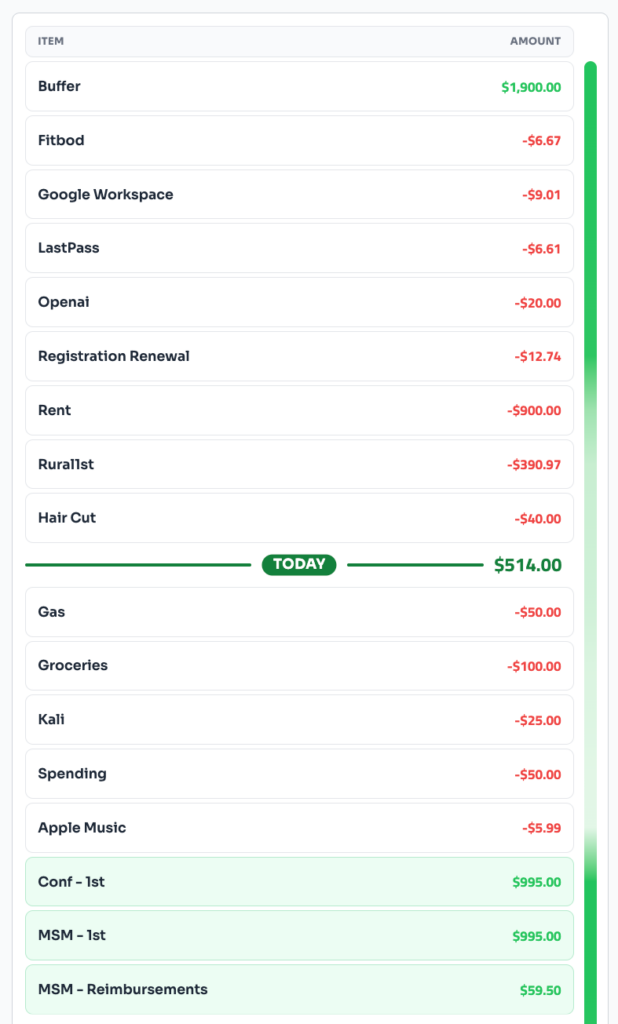This screenshot has width=618, height=1024.
Task: Open the Groceries row
Action: click(x=299, y=666)
